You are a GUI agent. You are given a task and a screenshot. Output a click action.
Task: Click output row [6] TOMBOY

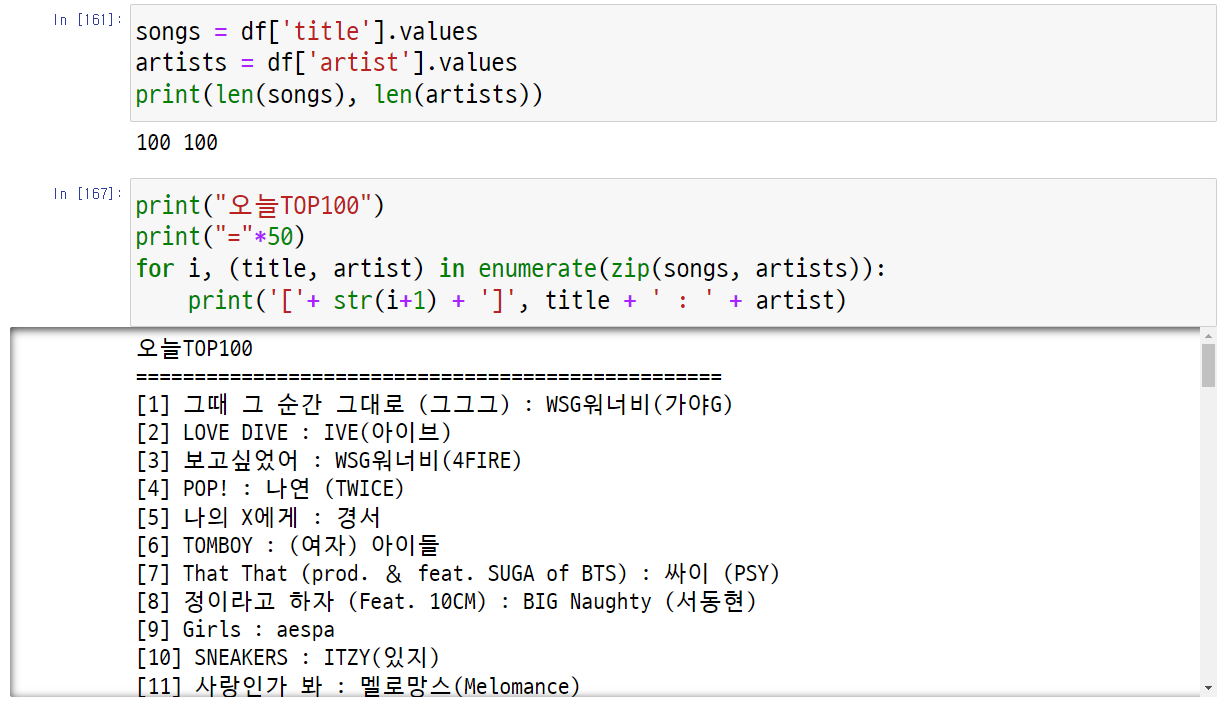pyautogui.click(x=288, y=545)
